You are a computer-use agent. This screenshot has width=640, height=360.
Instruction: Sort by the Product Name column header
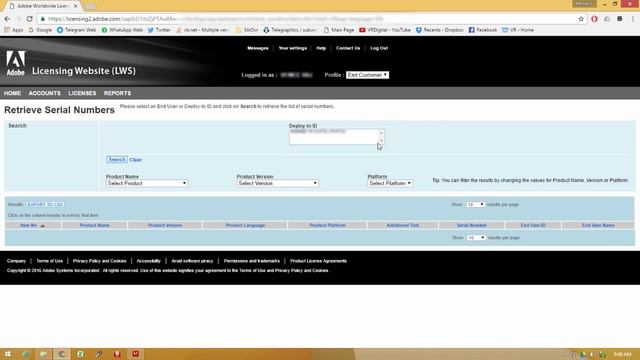click(94, 225)
